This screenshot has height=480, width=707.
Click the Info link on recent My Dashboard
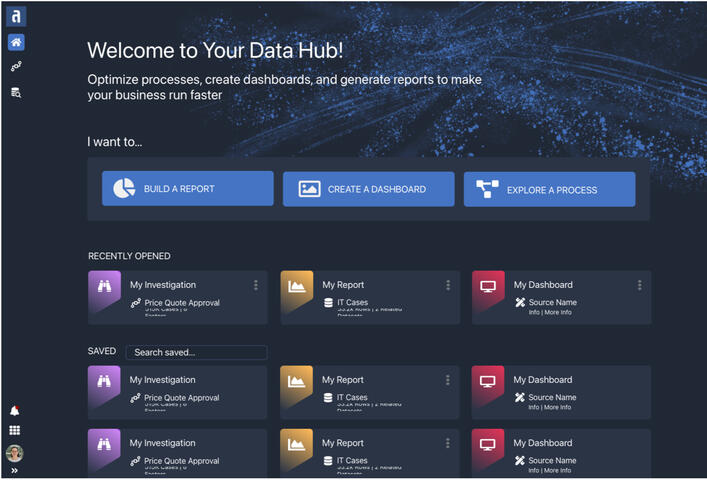(x=535, y=313)
